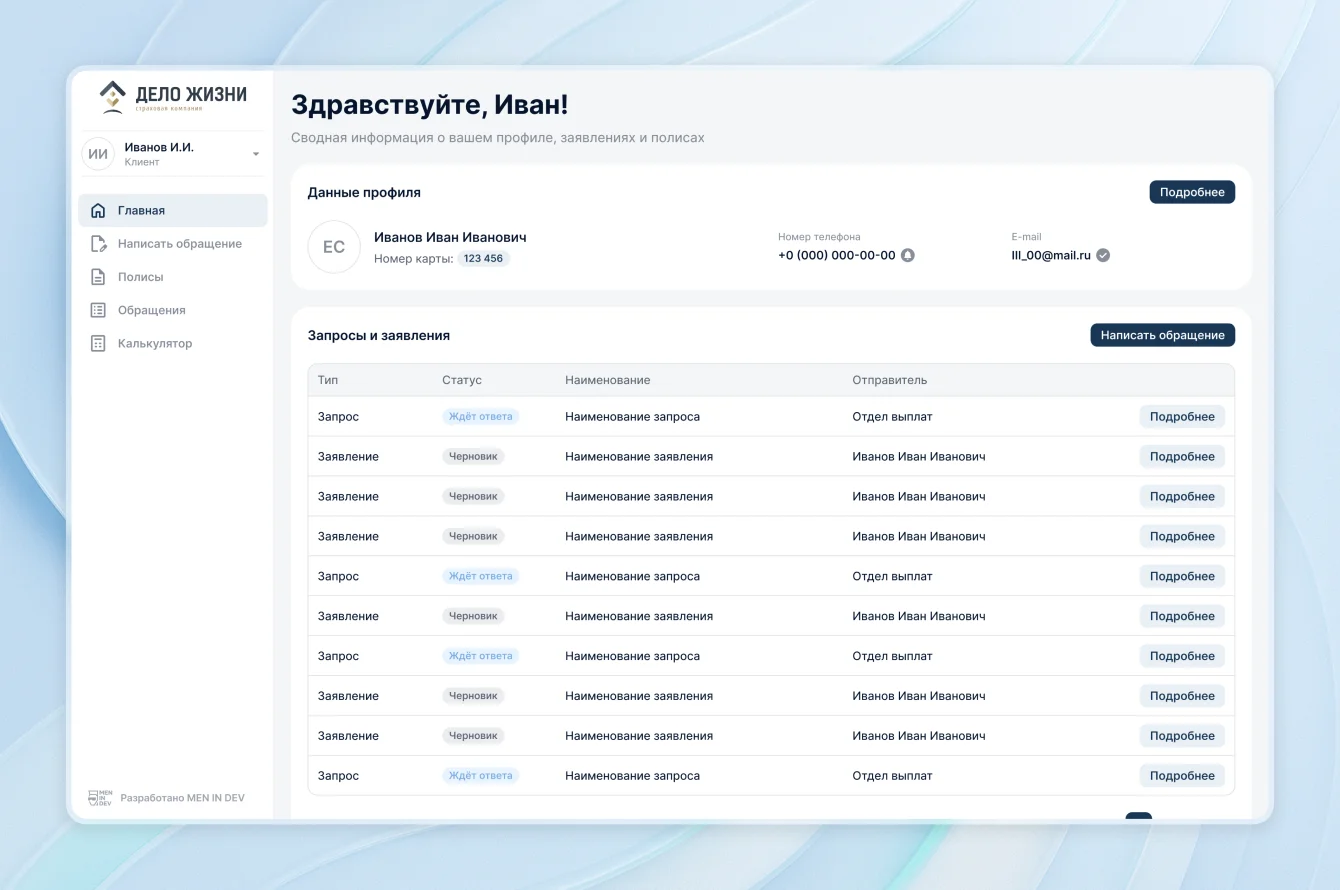The width and height of the screenshot is (1340, 890).
Task: Click Отдел выплат in the last table row
Action: coord(892,776)
